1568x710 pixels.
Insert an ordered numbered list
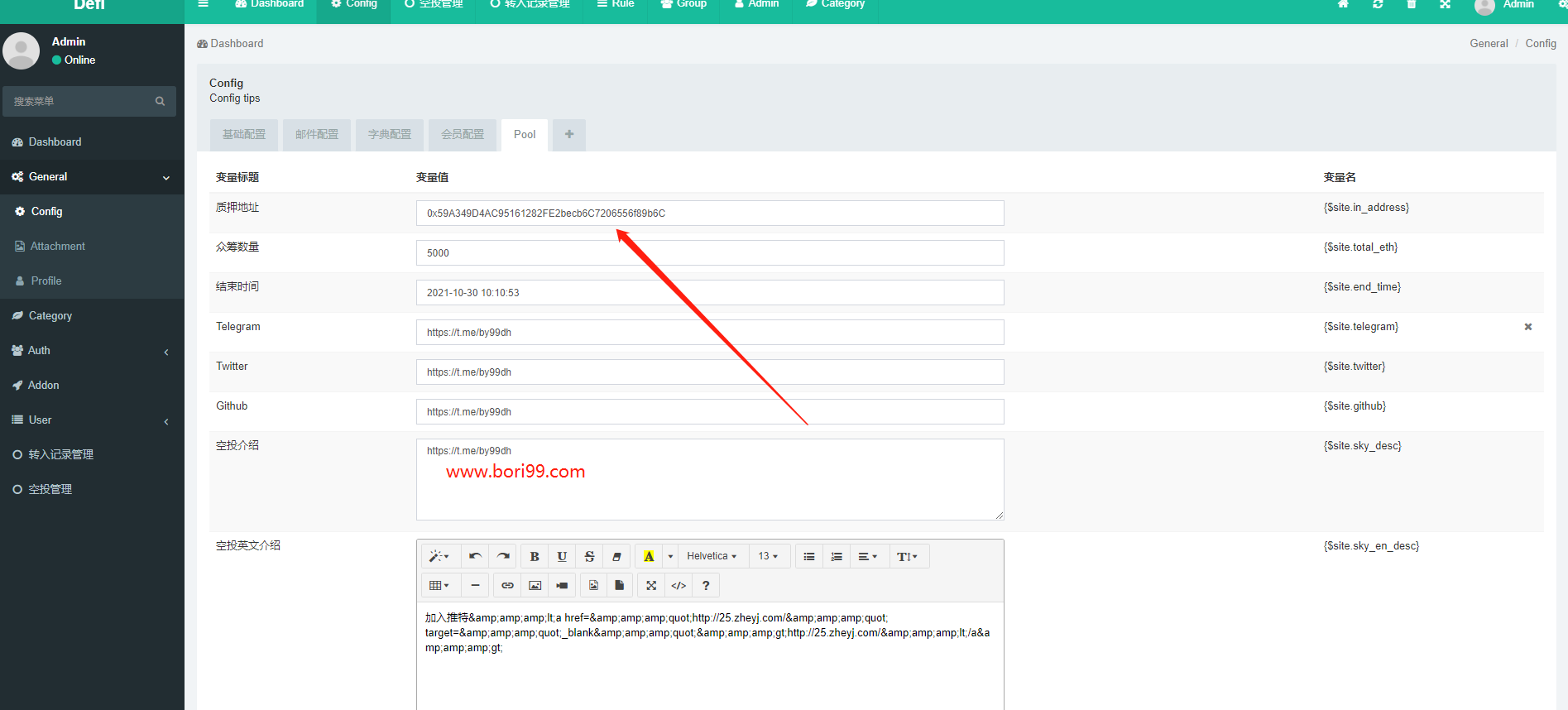[x=837, y=556]
